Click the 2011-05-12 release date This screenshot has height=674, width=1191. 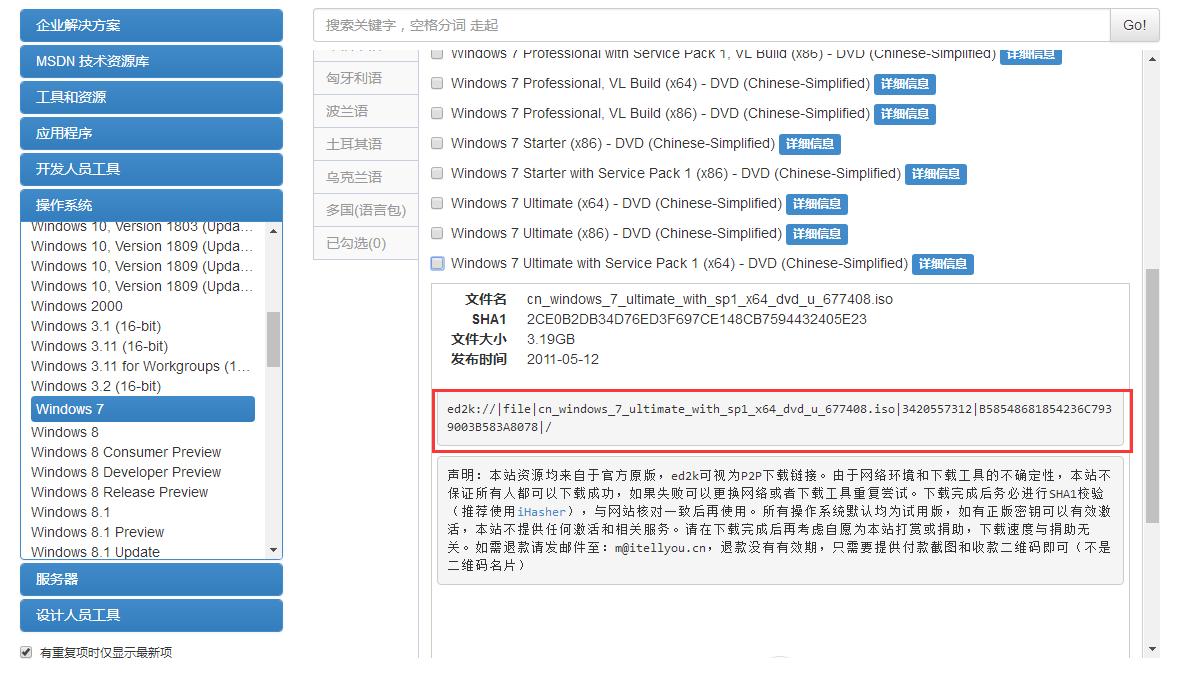click(563, 359)
